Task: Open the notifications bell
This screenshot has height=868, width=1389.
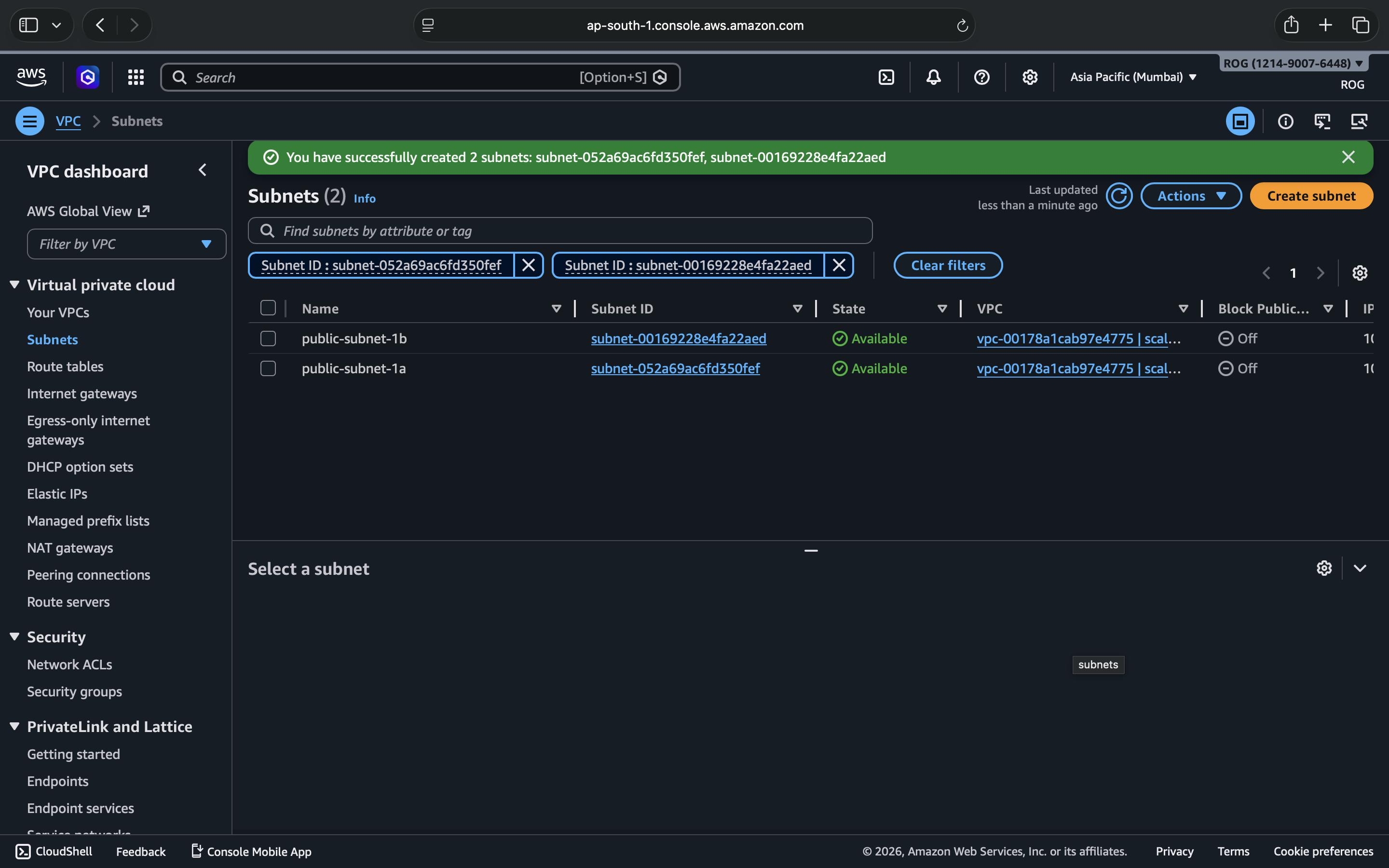Action: tap(933, 77)
